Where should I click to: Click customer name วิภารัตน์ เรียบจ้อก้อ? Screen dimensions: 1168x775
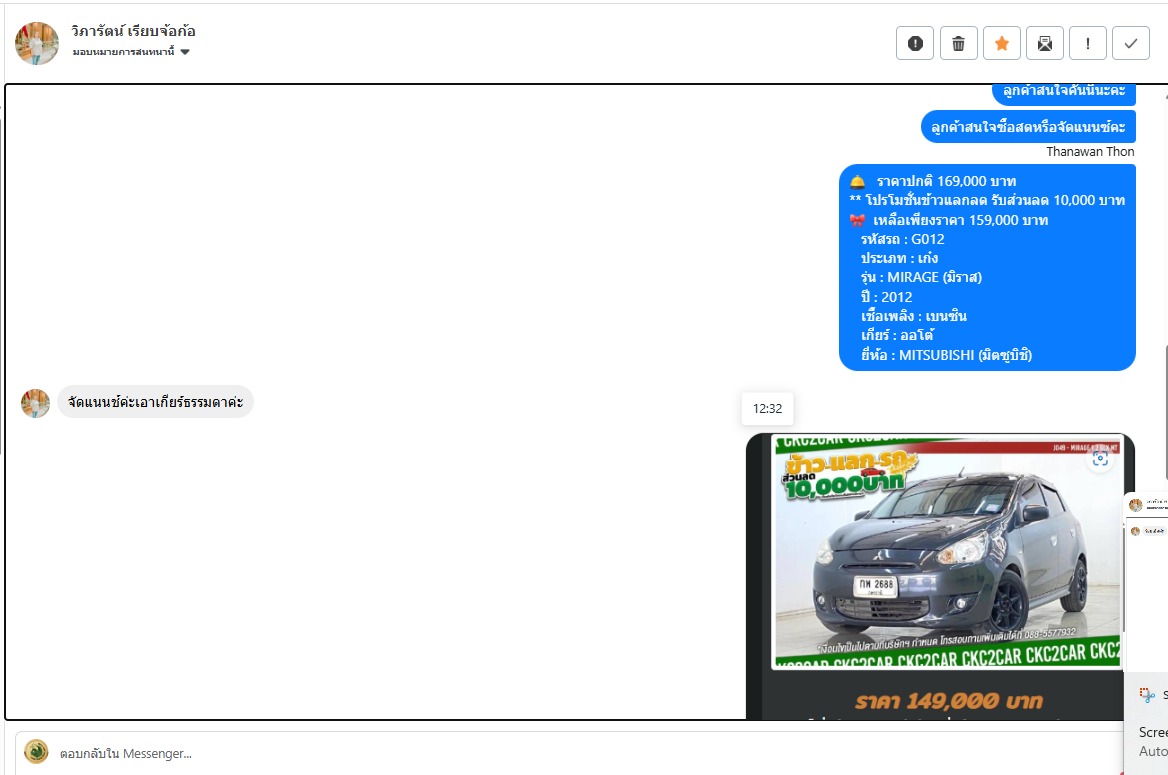(133, 31)
